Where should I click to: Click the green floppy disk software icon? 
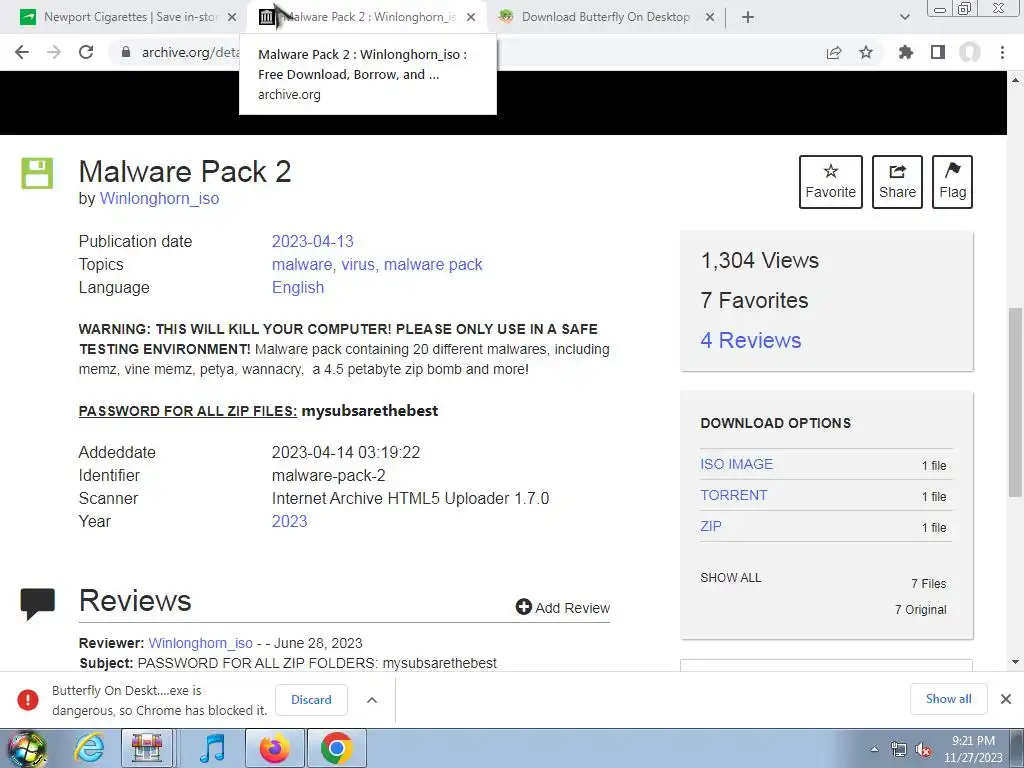click(37, 173)
